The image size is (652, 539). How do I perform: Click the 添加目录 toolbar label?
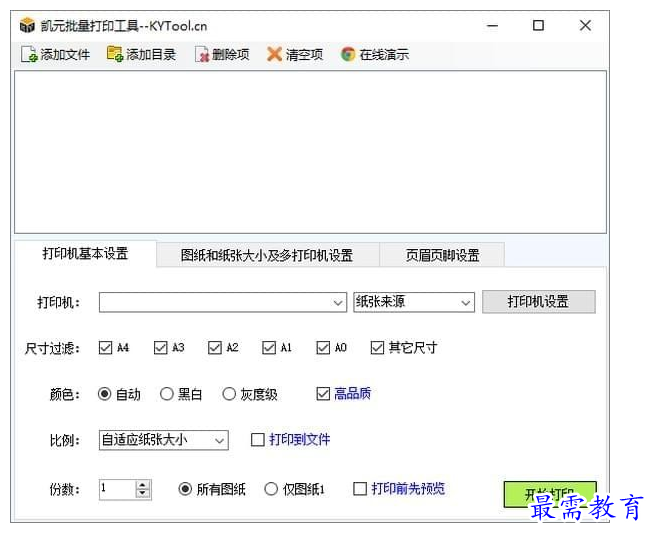coord(151,54)
